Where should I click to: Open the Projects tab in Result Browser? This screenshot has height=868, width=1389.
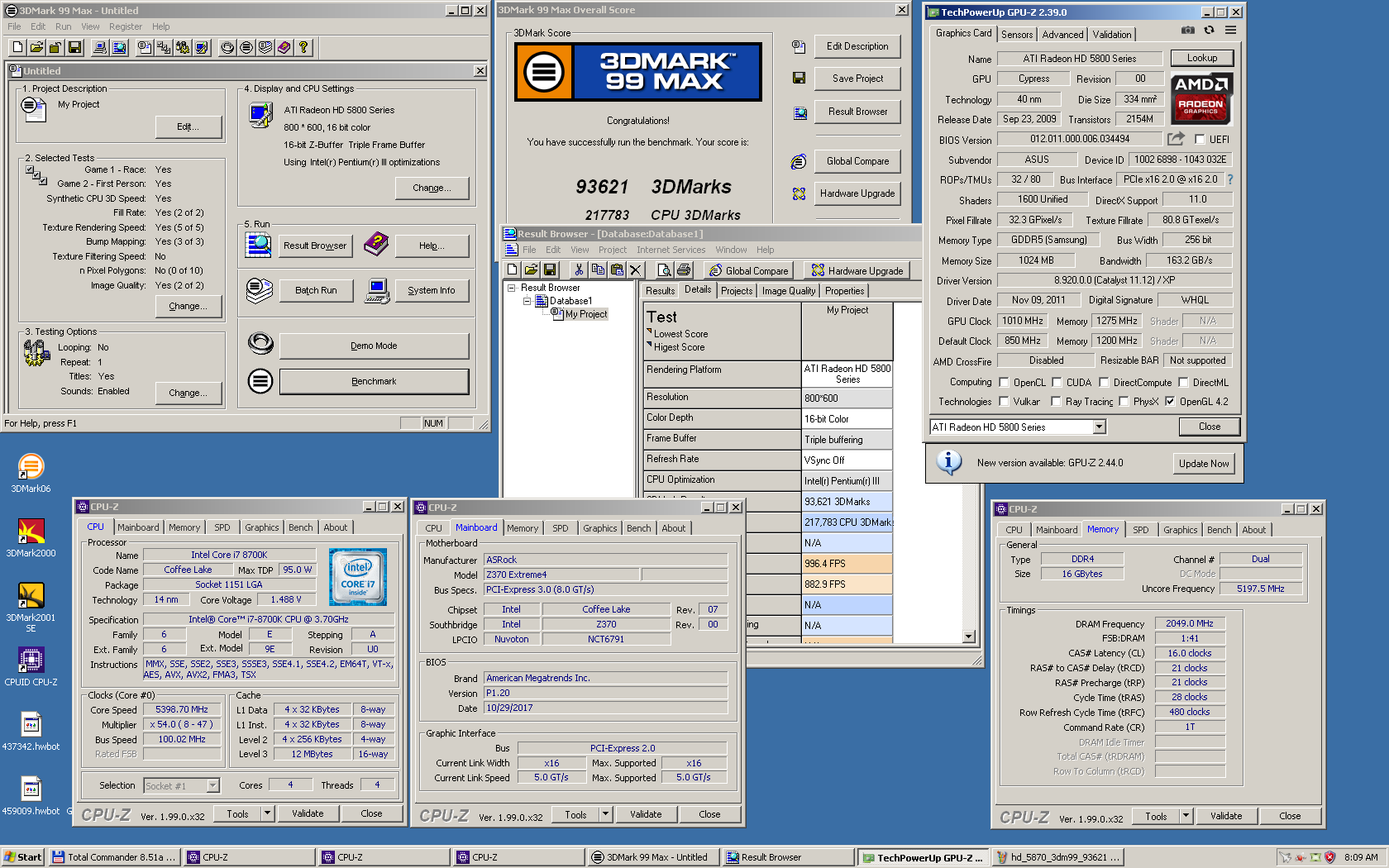click(737, 291)
